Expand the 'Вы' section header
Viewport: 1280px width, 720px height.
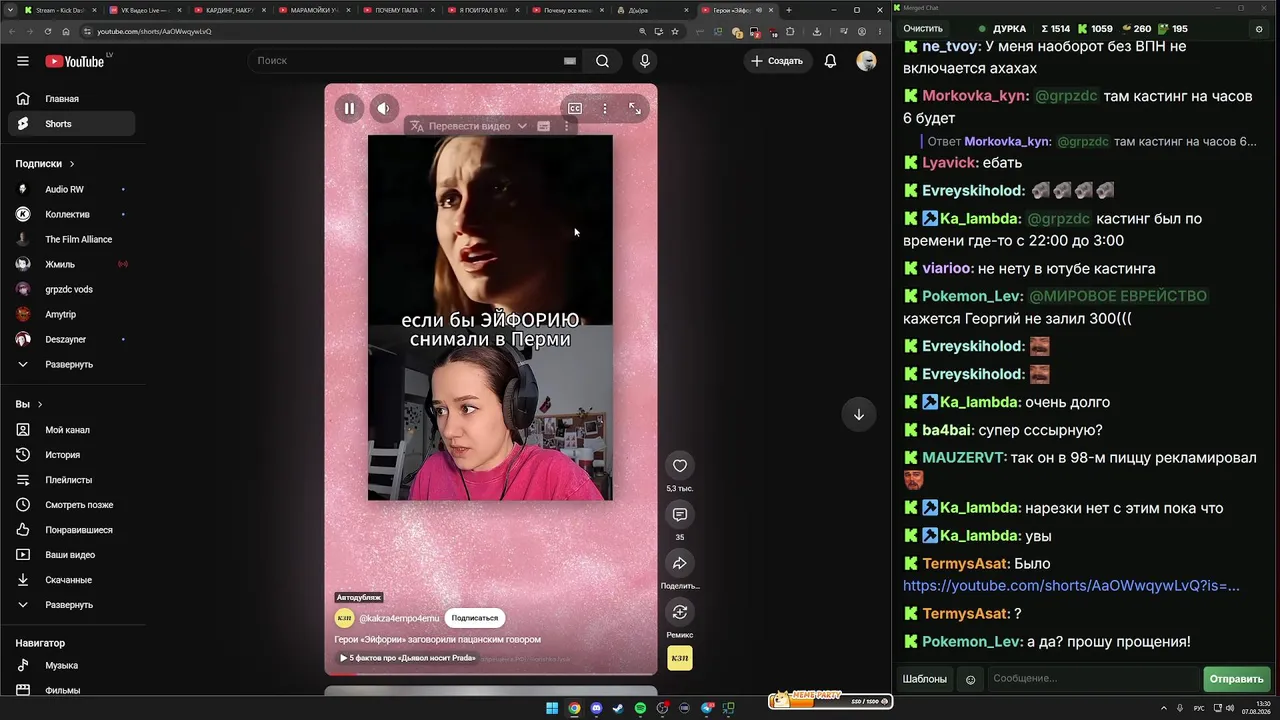pyautogui.click(x=29, y=404)
